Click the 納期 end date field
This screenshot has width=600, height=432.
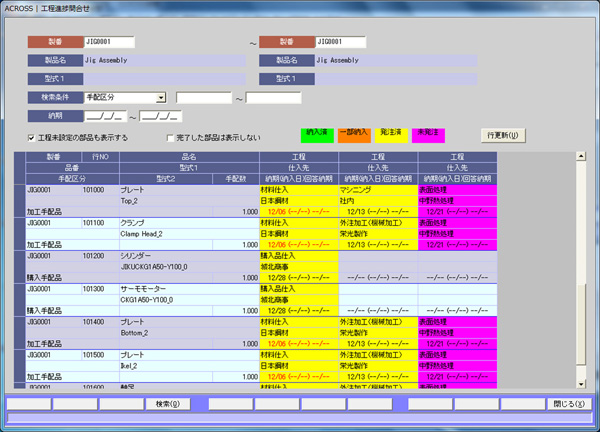pos(161,116)
